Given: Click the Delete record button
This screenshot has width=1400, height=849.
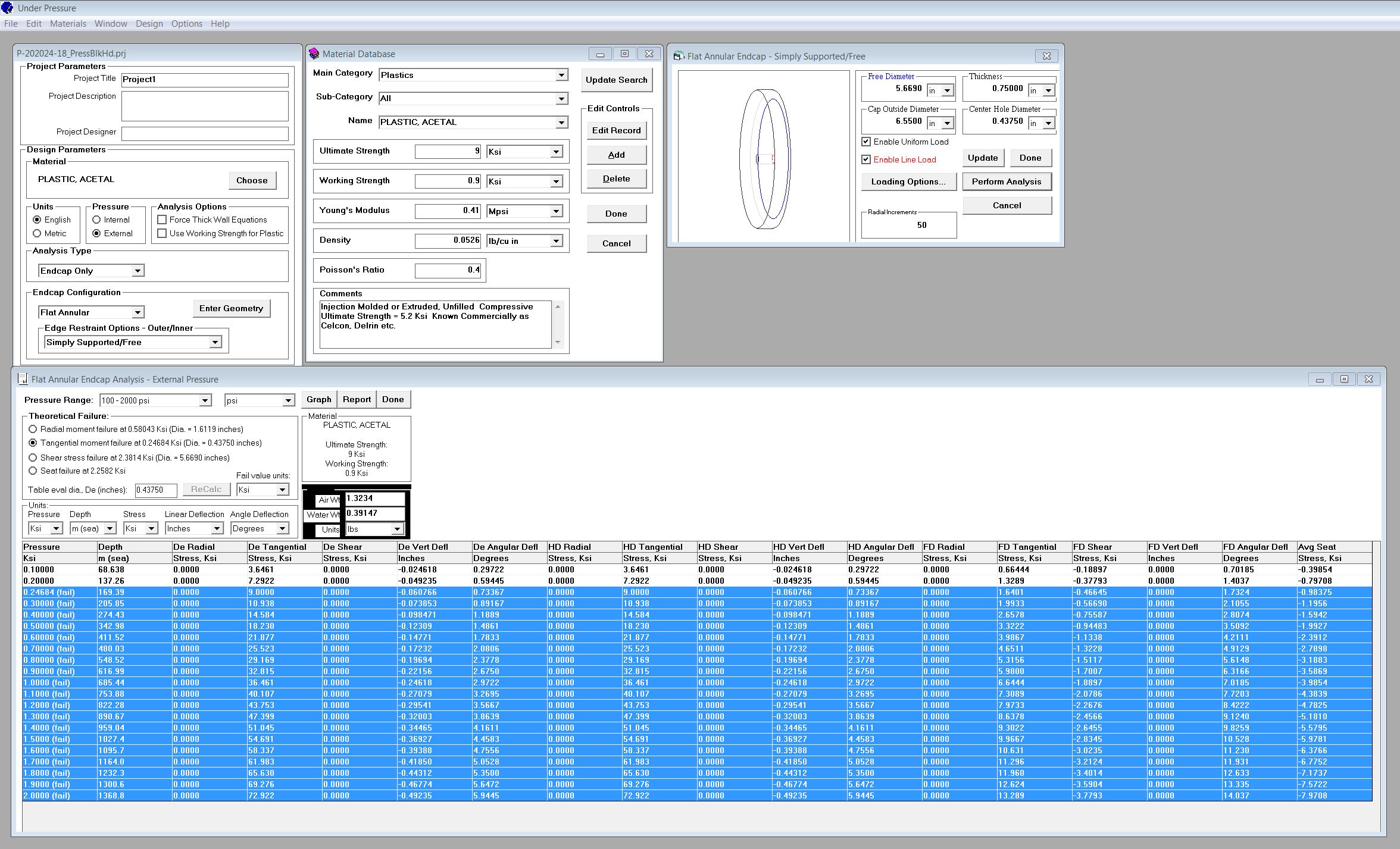Looking at the screenshot, I should click(616, 178).
